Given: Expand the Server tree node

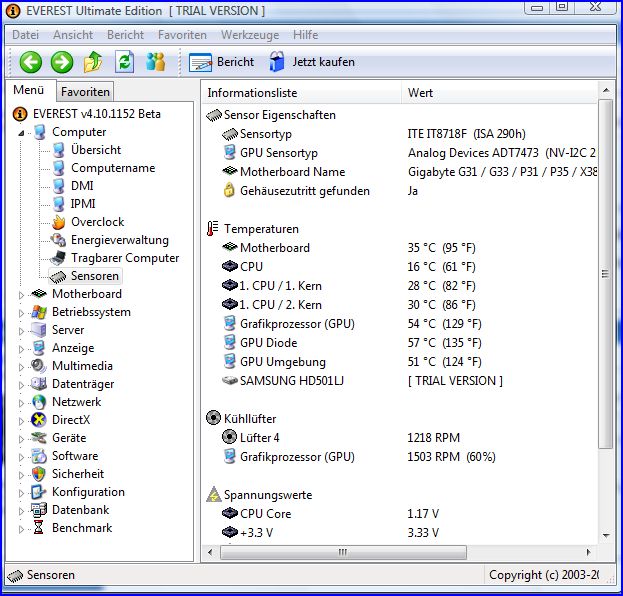Looking at the screenshot, I should click(21, 331).
